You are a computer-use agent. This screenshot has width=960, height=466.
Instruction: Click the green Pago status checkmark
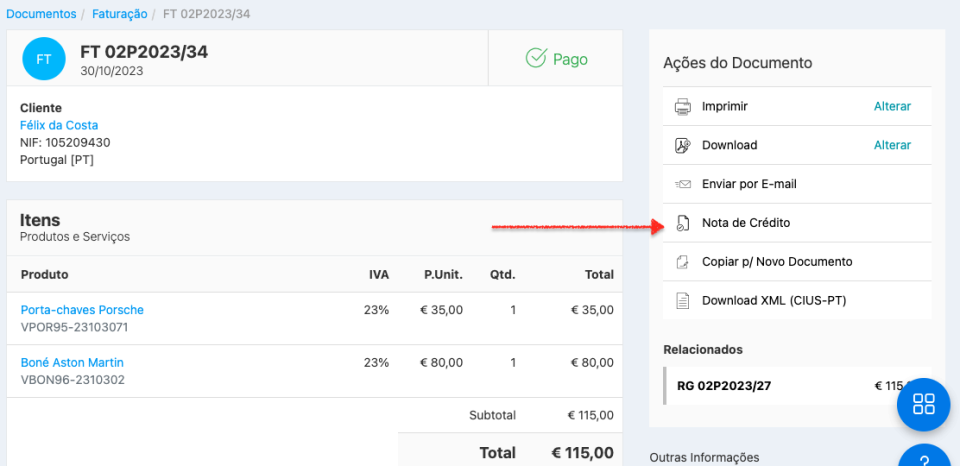[x=536, y=59]
